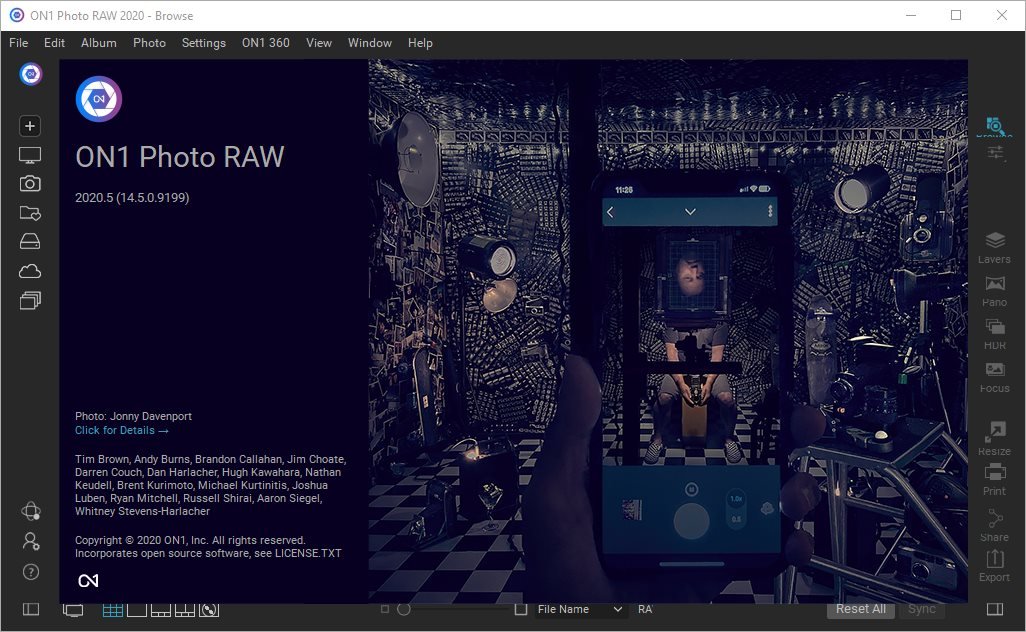This screenshot has width=1026, height=632.
Task: Open the cataloged folders icon
Action: coord(29,213)
